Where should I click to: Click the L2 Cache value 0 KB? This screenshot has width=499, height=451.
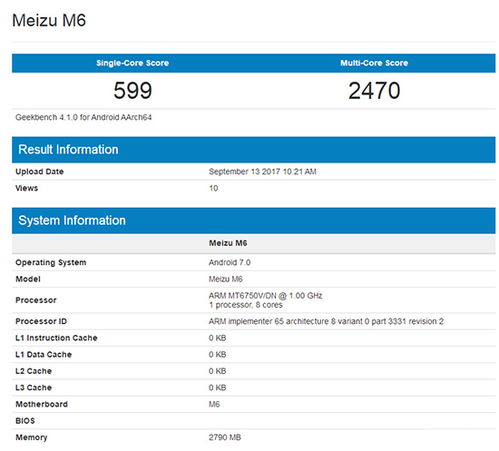tap(217, 371)
